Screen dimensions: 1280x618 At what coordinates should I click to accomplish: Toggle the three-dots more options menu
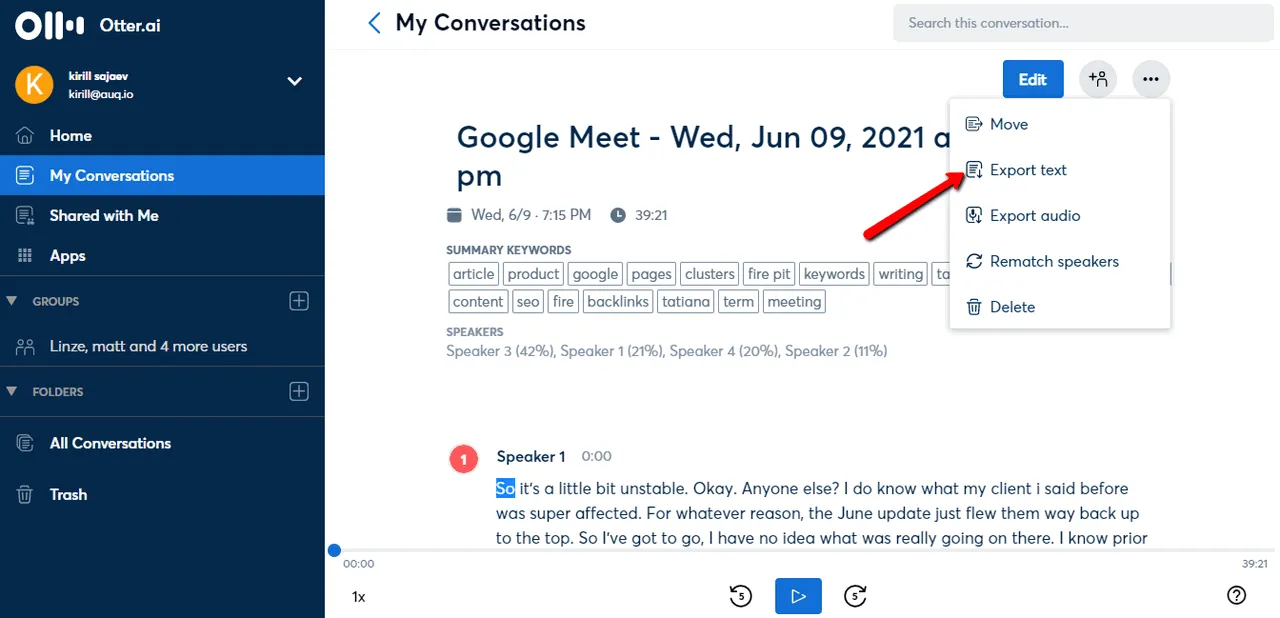pyautogui.click(x=1151, y=79)
